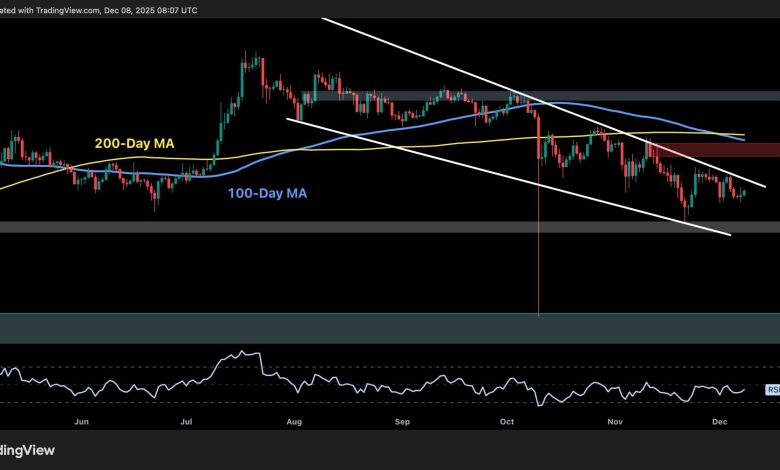This screenshot has width=780, height=470.
Task: Select the latest December candle on the chart
Action: click(x=743, y=191)
